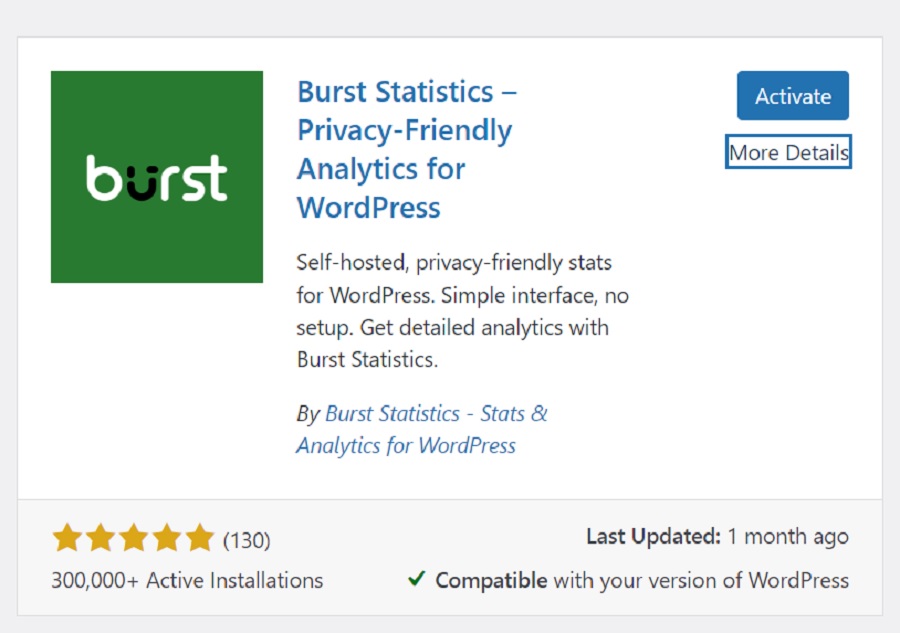
Task: Select the first gold rating star
Action: coord(68,538)
